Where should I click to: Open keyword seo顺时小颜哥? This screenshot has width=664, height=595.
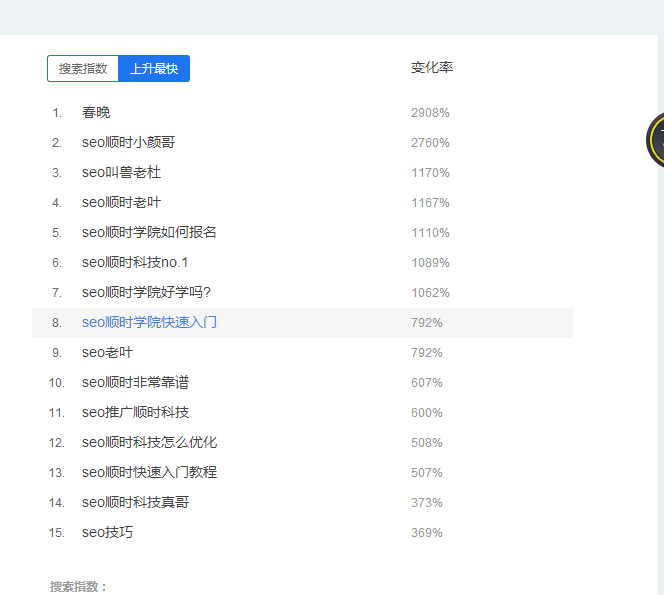(129, 143)
